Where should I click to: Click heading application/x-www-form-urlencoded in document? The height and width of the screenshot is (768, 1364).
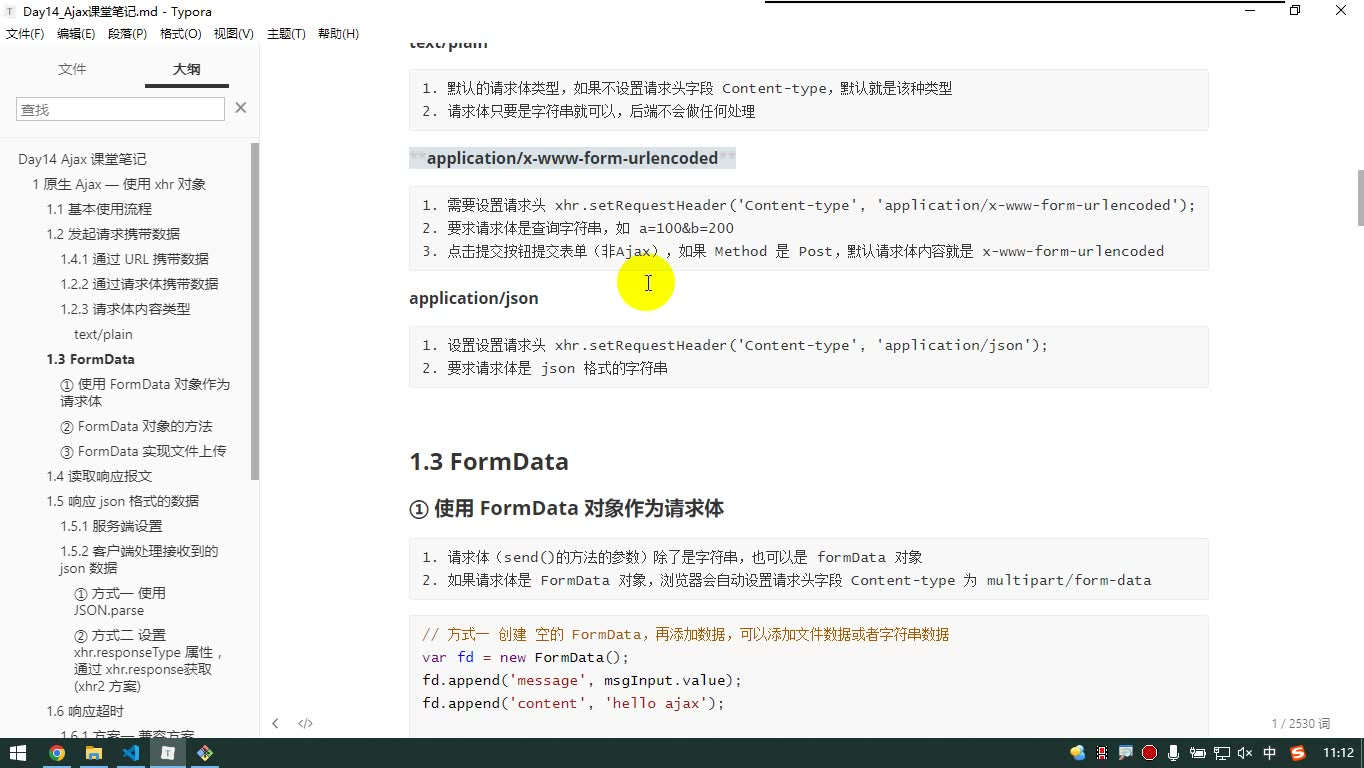[x=572, y=158]
